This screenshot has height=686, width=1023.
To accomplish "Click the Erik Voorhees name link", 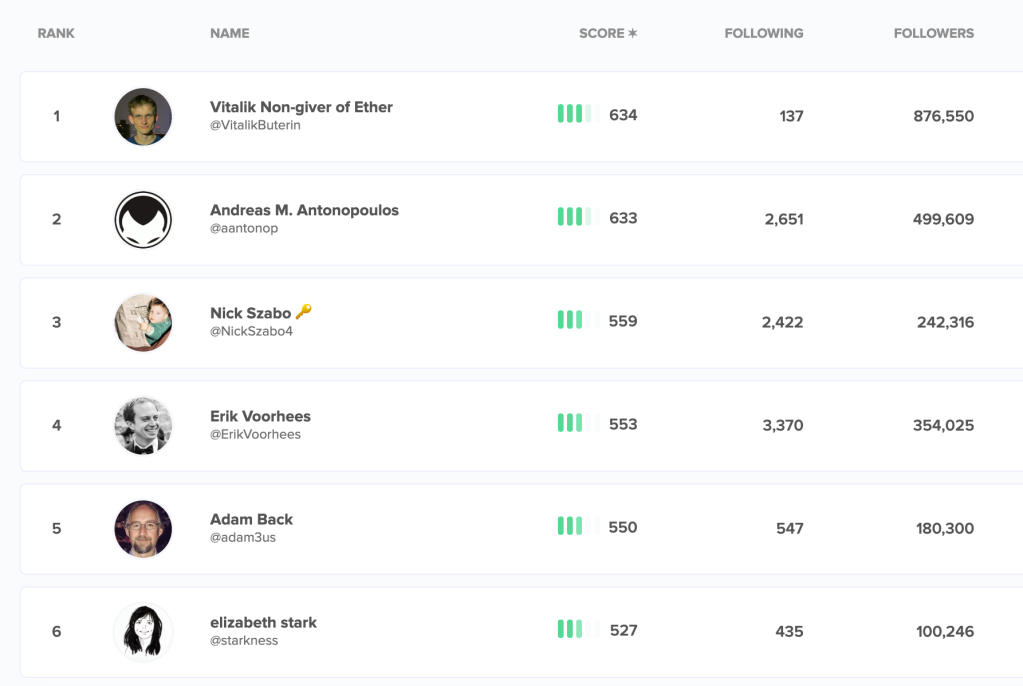I will pos(260,416).
